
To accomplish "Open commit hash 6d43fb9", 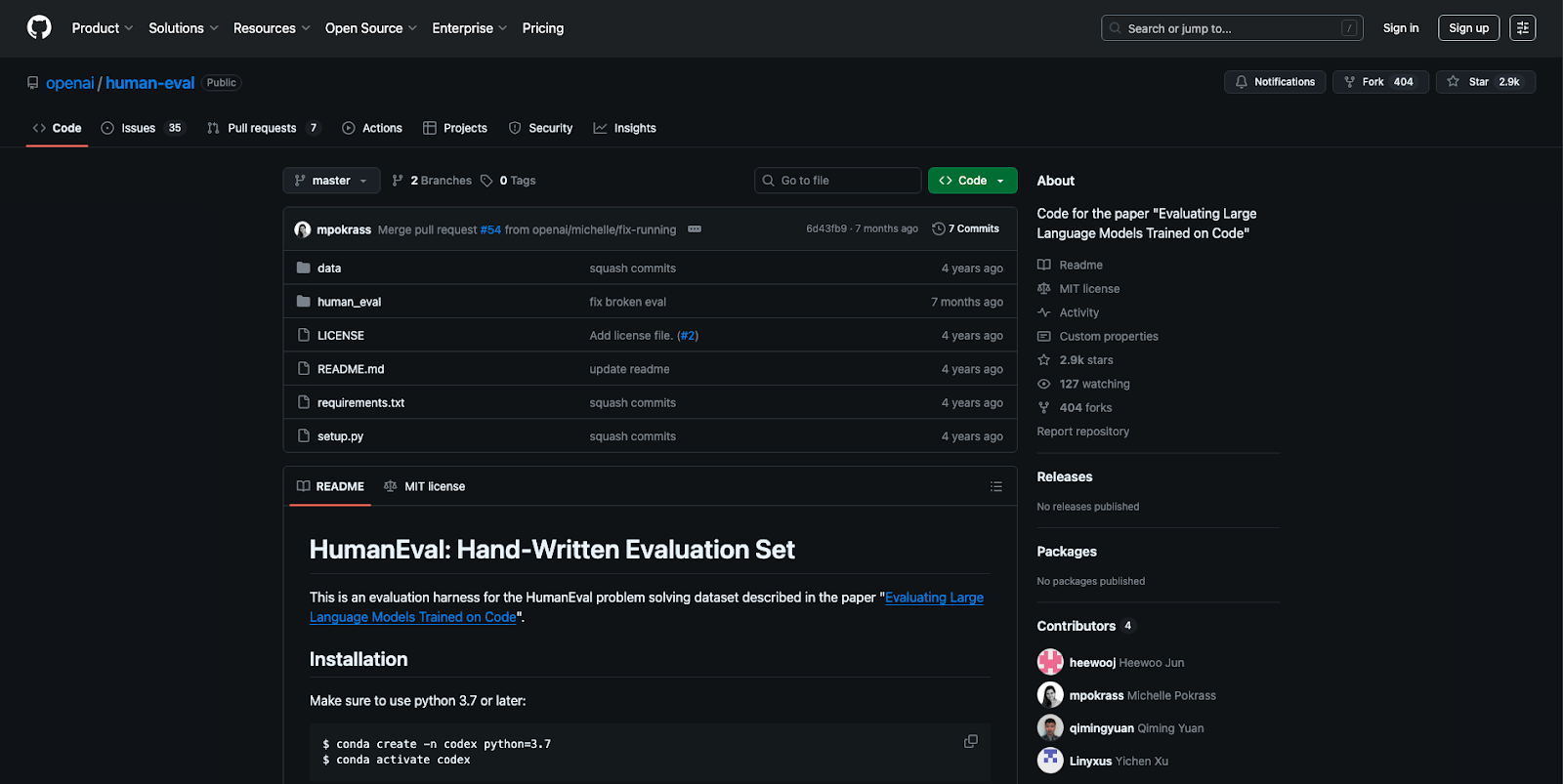I will point(826,228).
